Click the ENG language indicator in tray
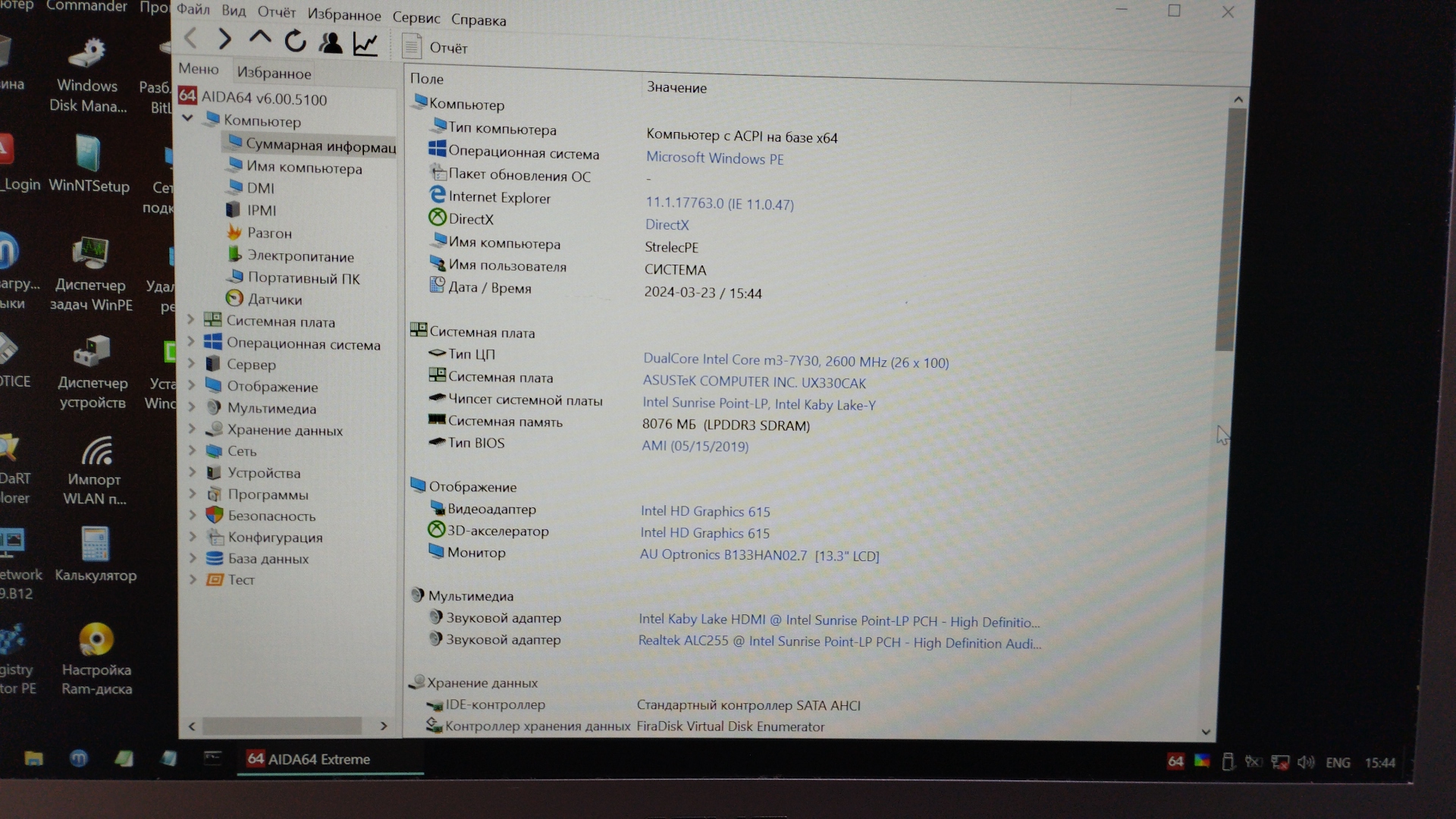The image size is (1456, 819). (x=1338, y=763)
